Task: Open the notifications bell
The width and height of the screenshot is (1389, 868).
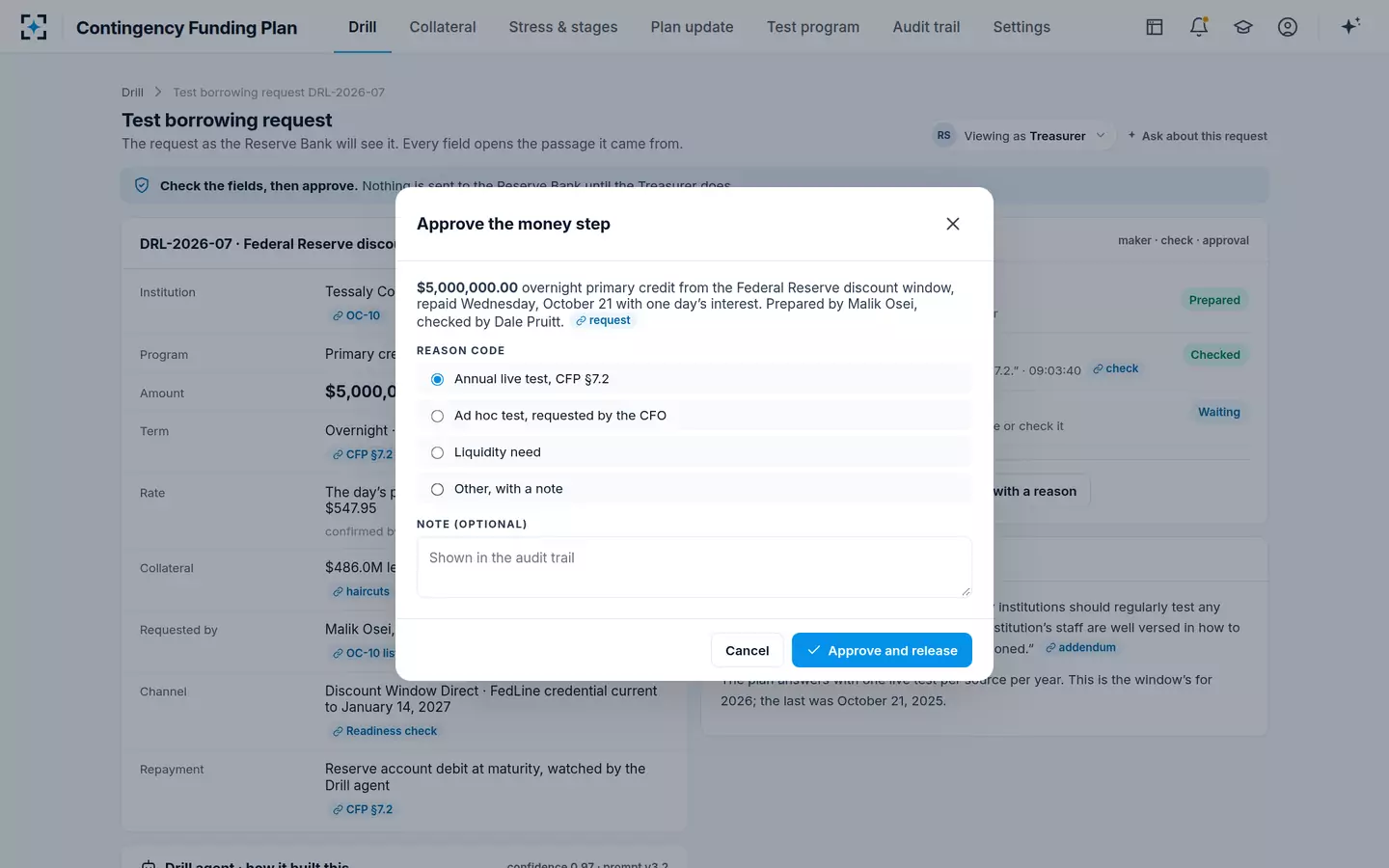Action: pyautogui.click(x=1199, y=27)
